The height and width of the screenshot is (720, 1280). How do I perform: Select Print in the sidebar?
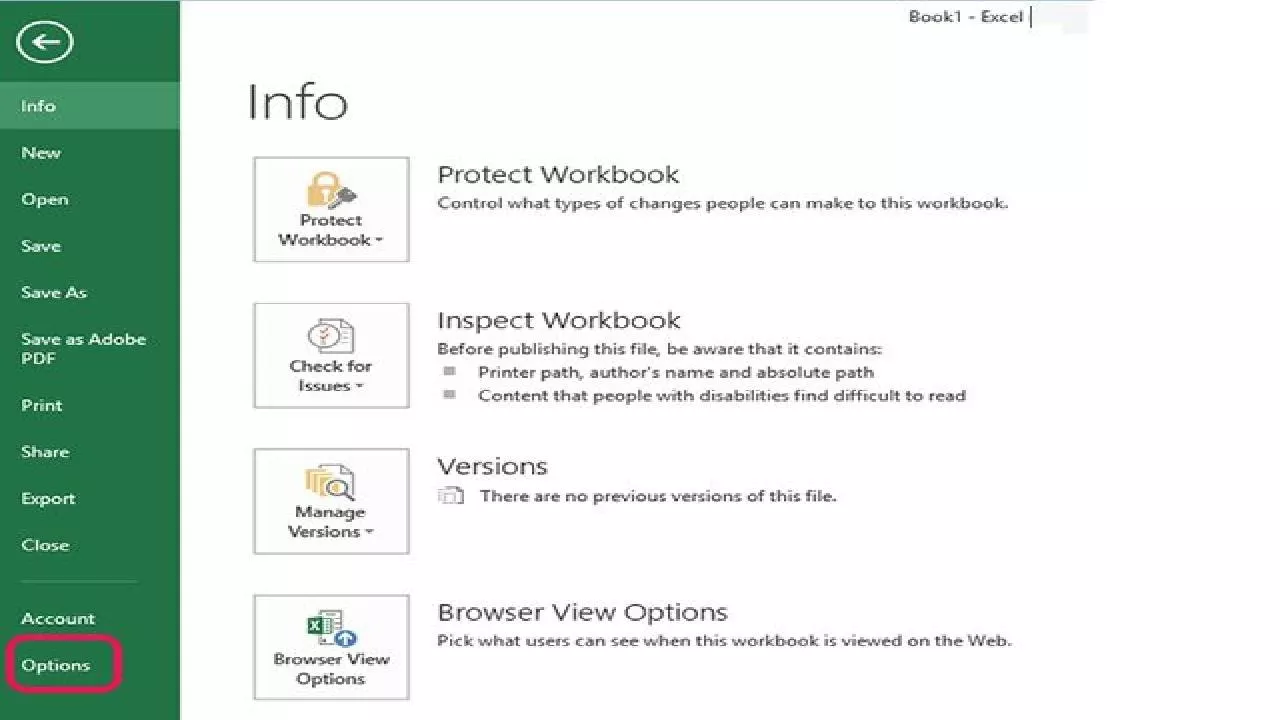pos(42,405)
